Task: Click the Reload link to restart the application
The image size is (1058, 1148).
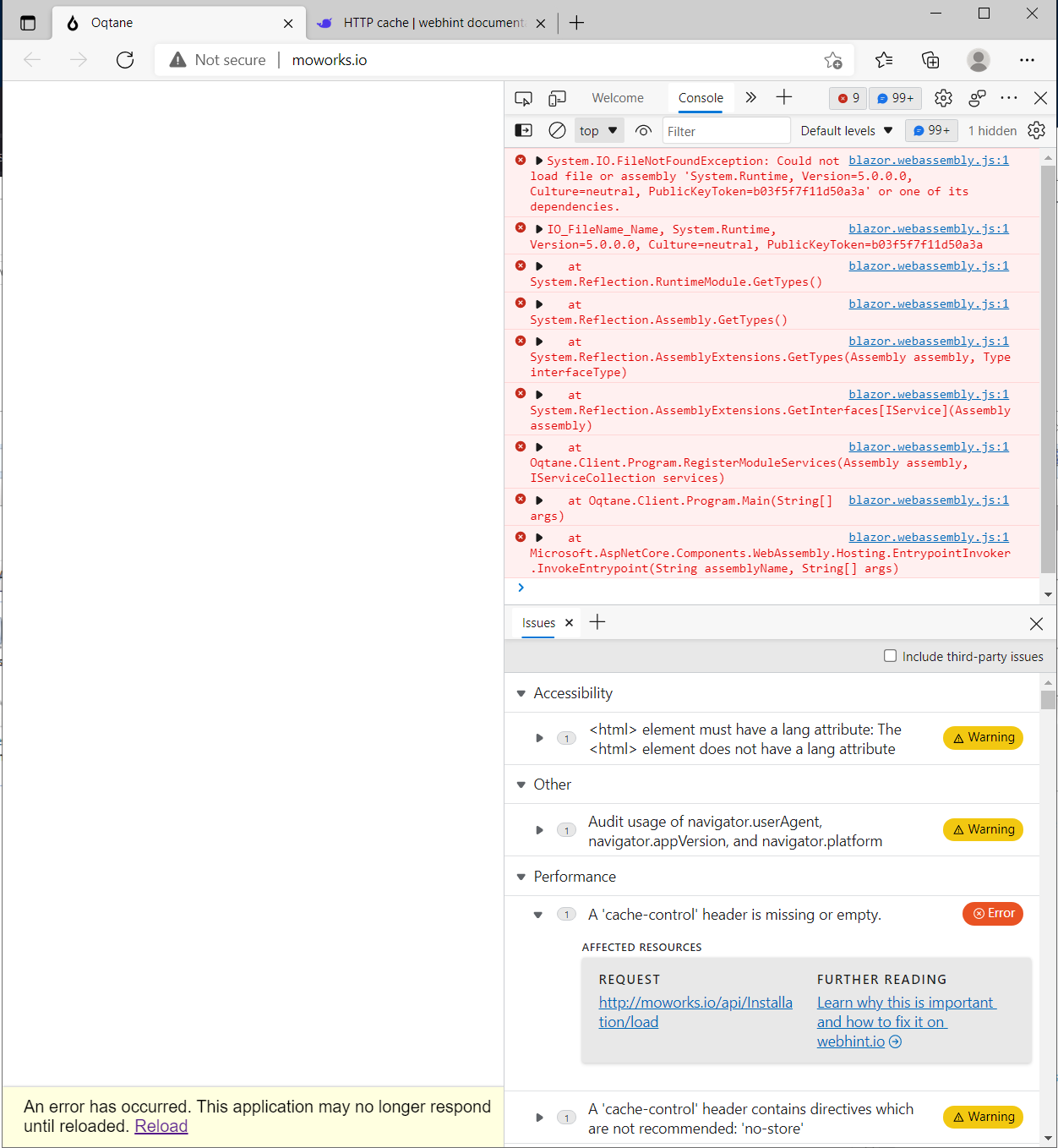Action: [x=161, y=1126]
